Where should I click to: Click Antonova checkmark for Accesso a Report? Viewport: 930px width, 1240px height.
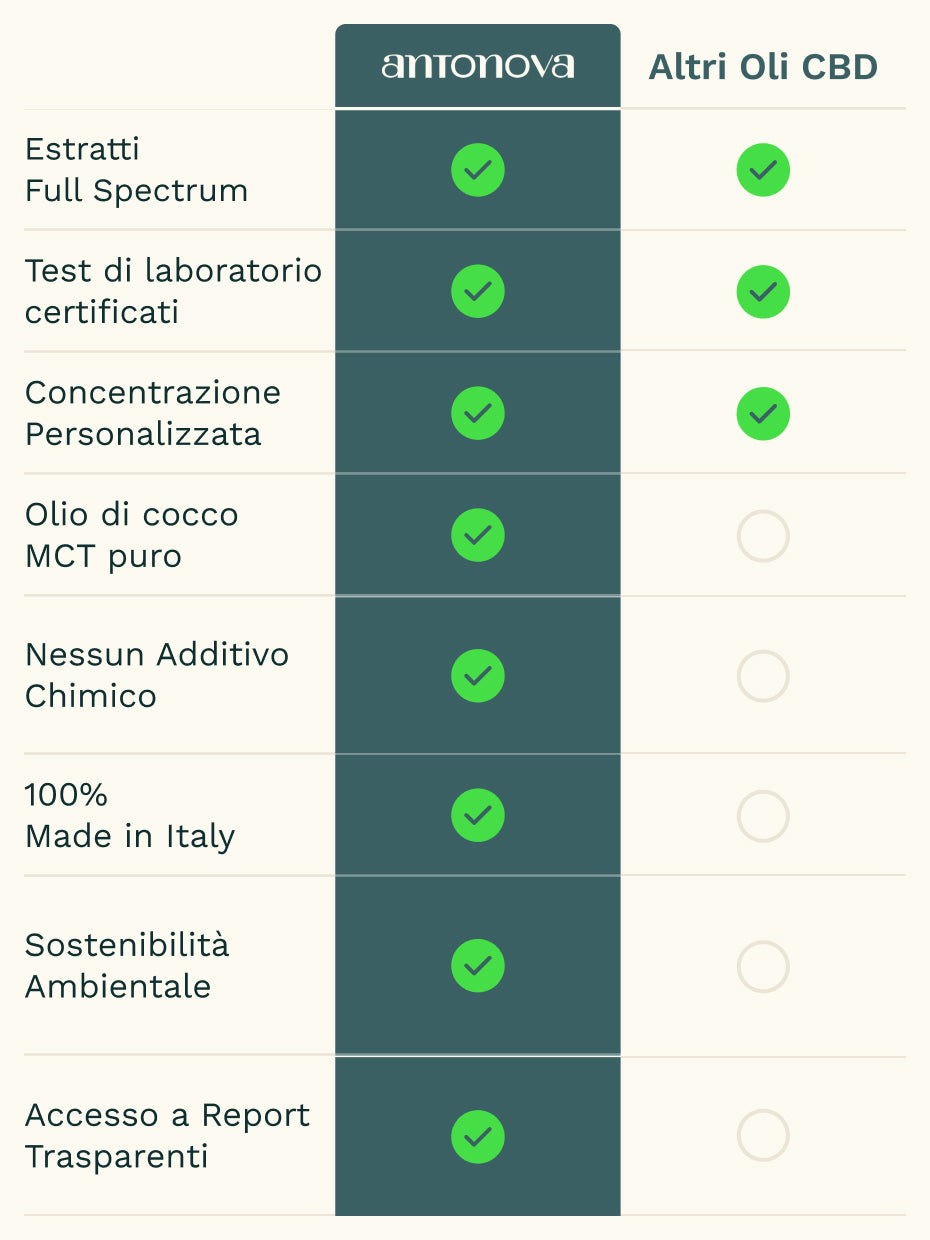coord(478,1137)
